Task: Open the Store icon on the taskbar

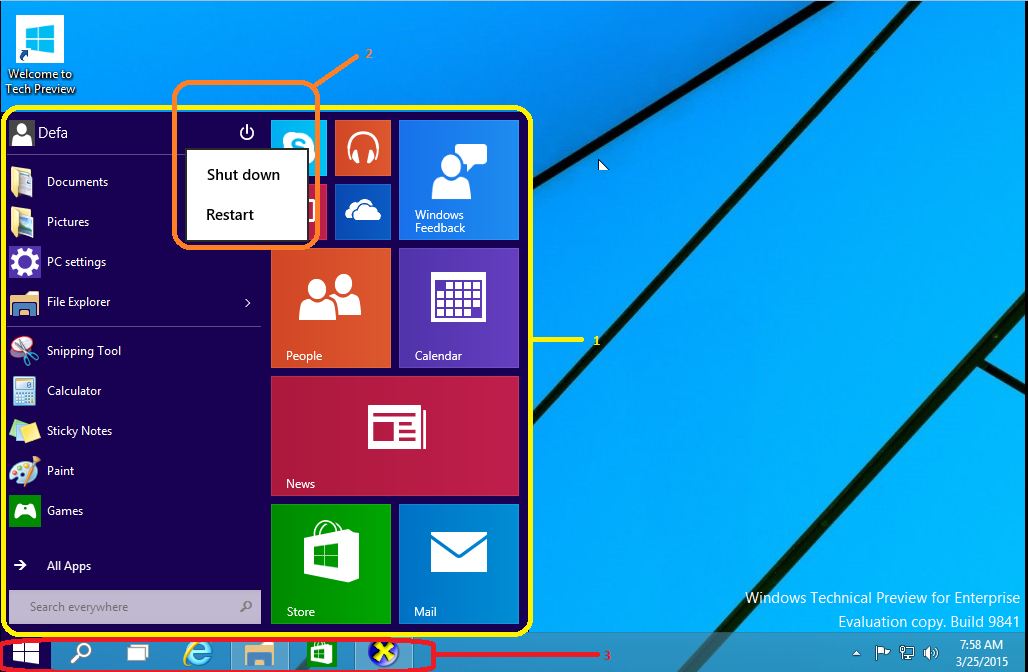Action: pos(320,654)
